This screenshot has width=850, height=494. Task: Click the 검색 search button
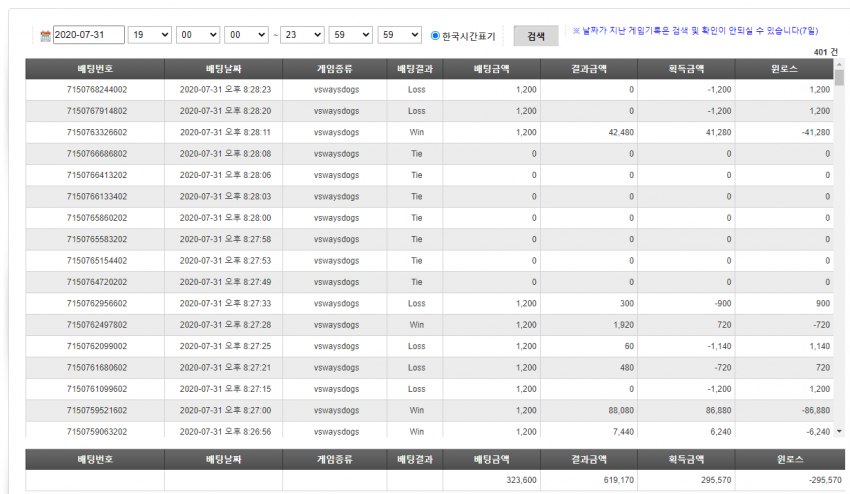pyautogui.click(x=536, y=36)
